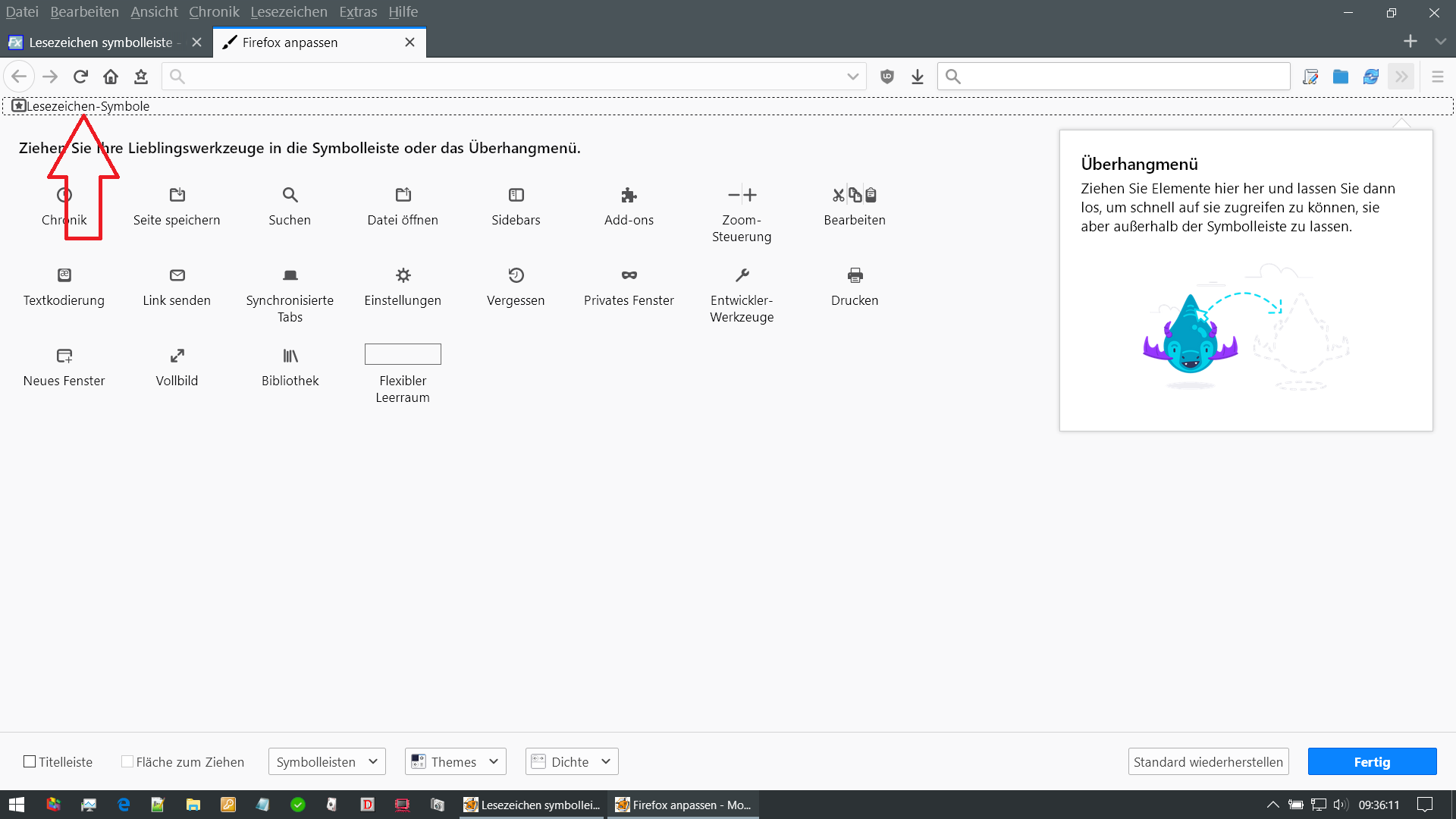
Task: Click the Vergessen icon
Action: pyautogui.click(x=516, y=275)
